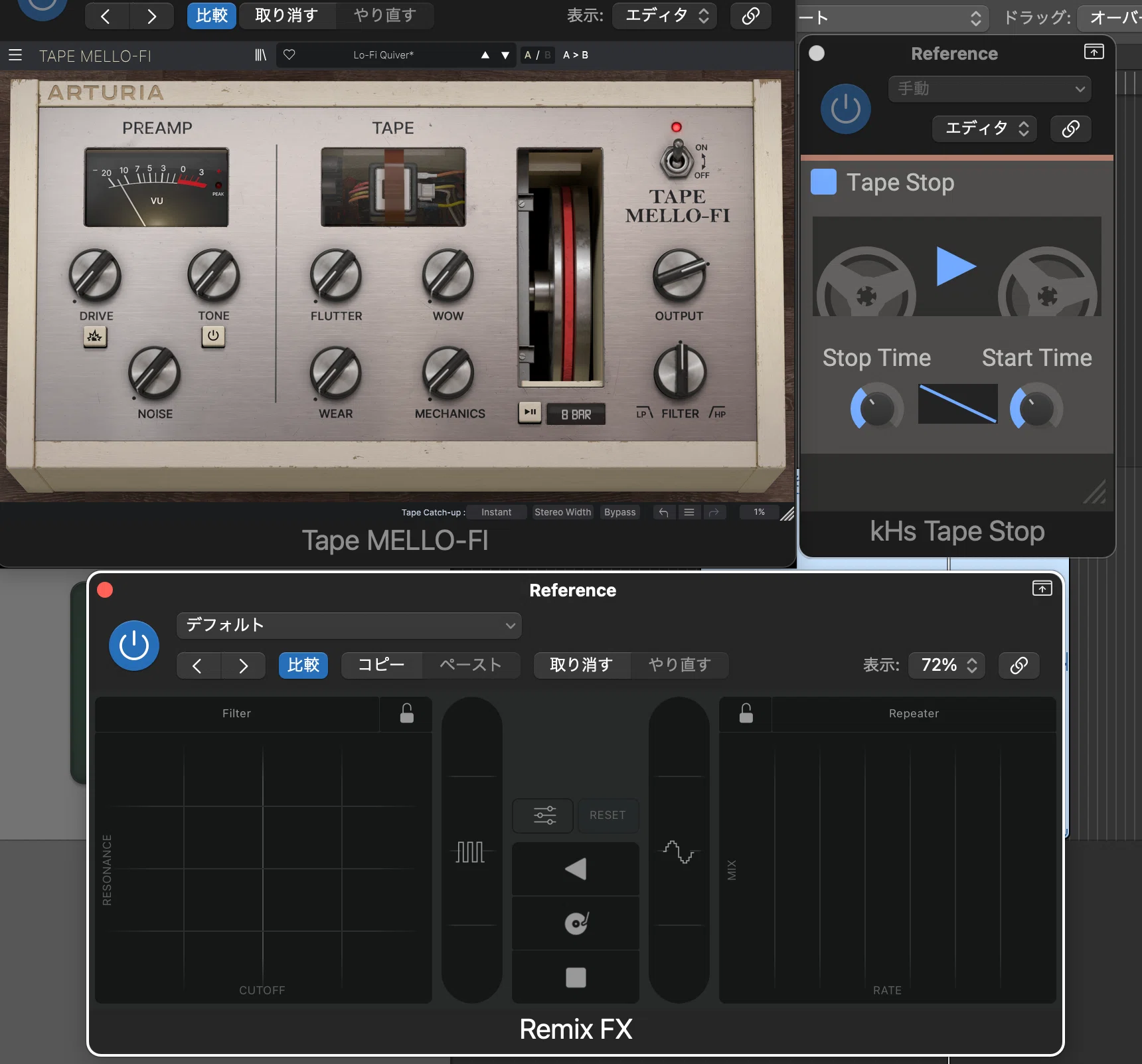Click the Start Time knob
1142x1064 pixels.
click(x=1036, y=407)
